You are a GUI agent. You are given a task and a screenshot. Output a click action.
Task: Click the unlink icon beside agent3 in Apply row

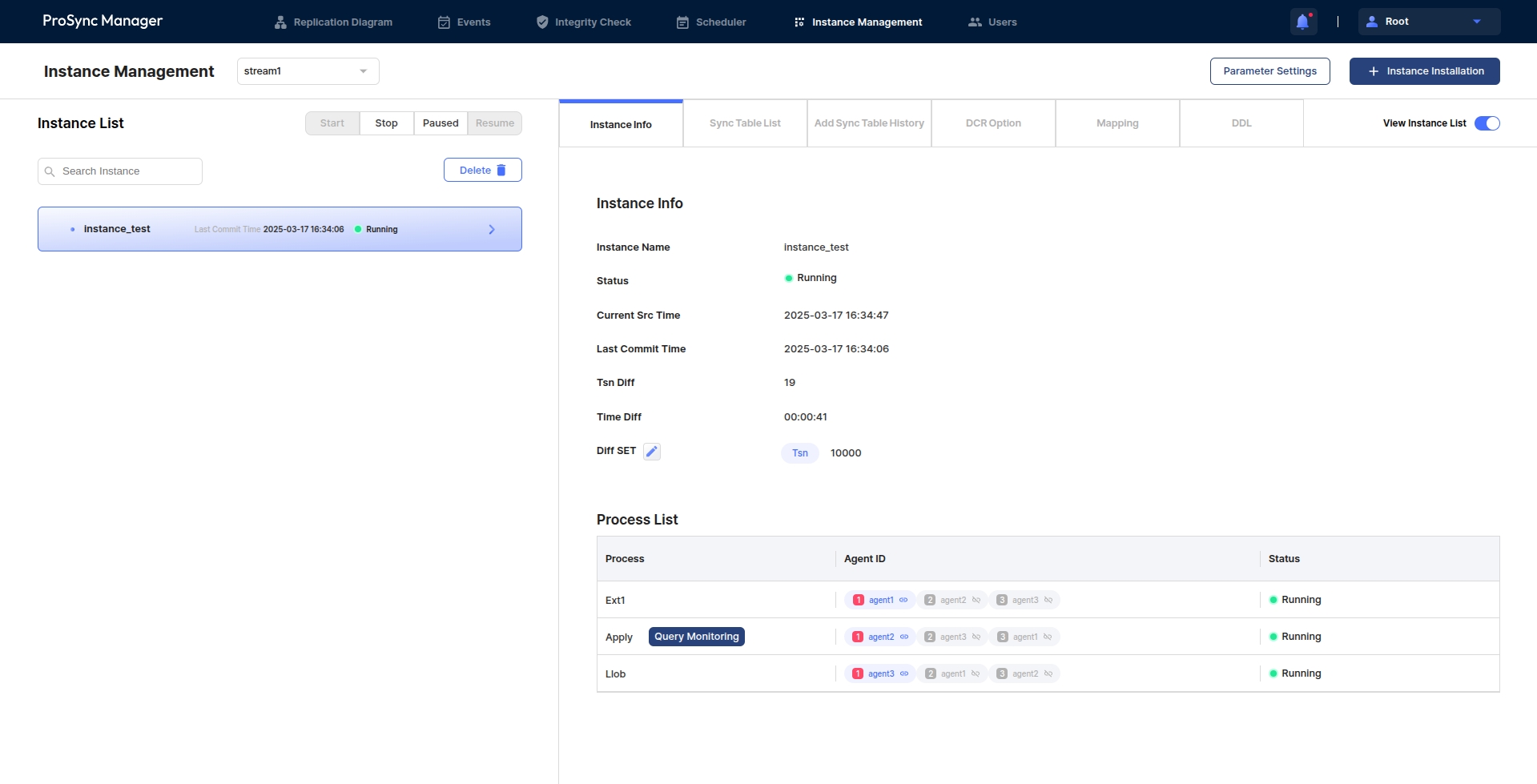coord(976,637)
